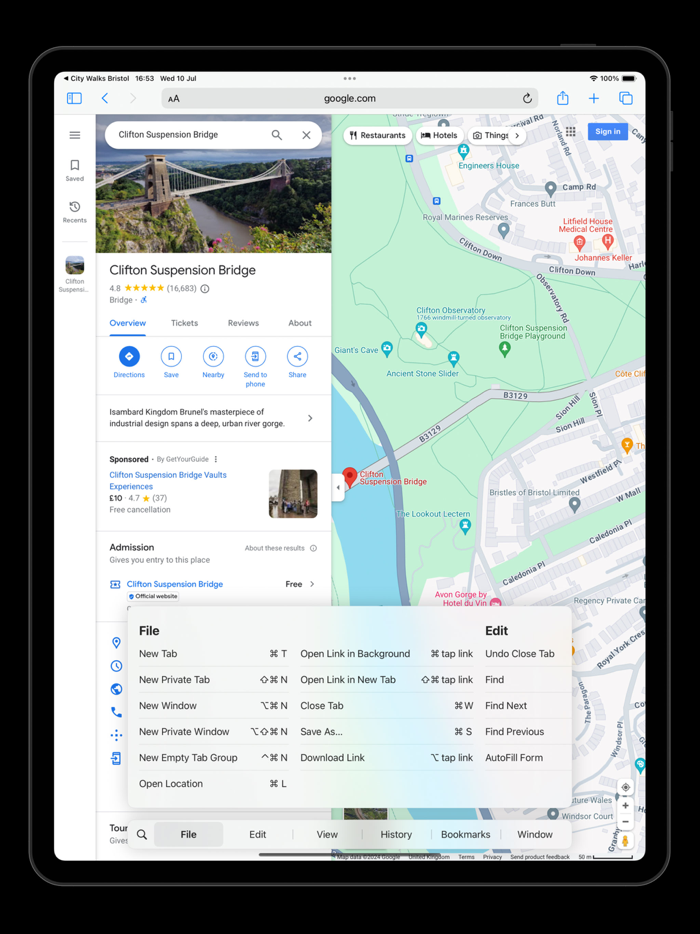Choose Save As… in the File menu

click(x=387, y=731)
